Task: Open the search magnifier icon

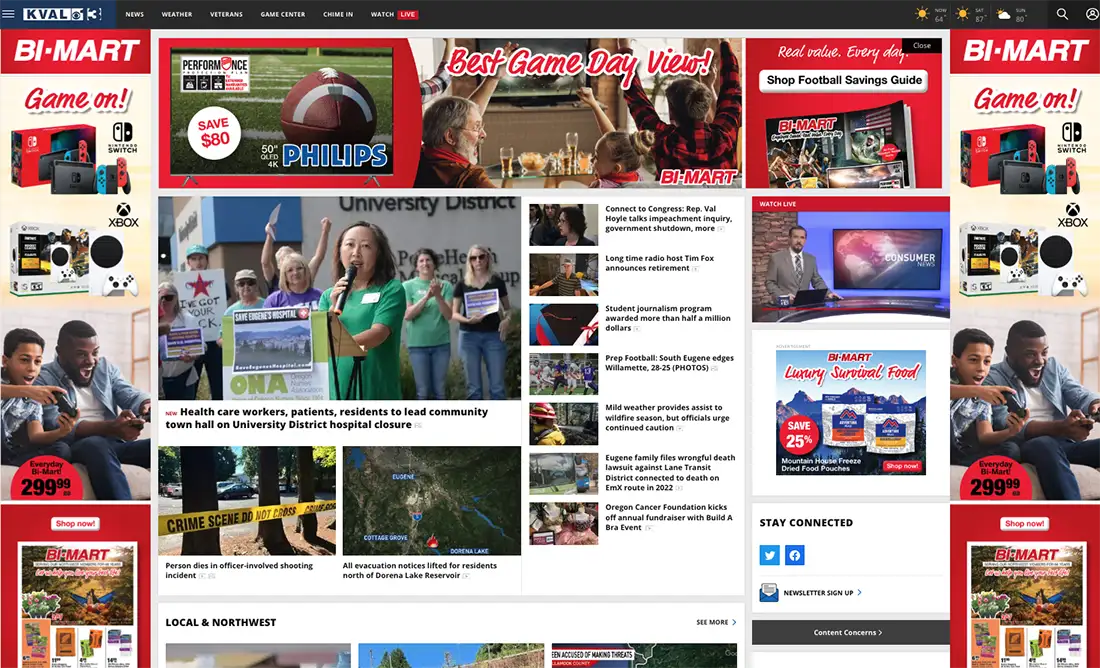Action: (1062, 14)
